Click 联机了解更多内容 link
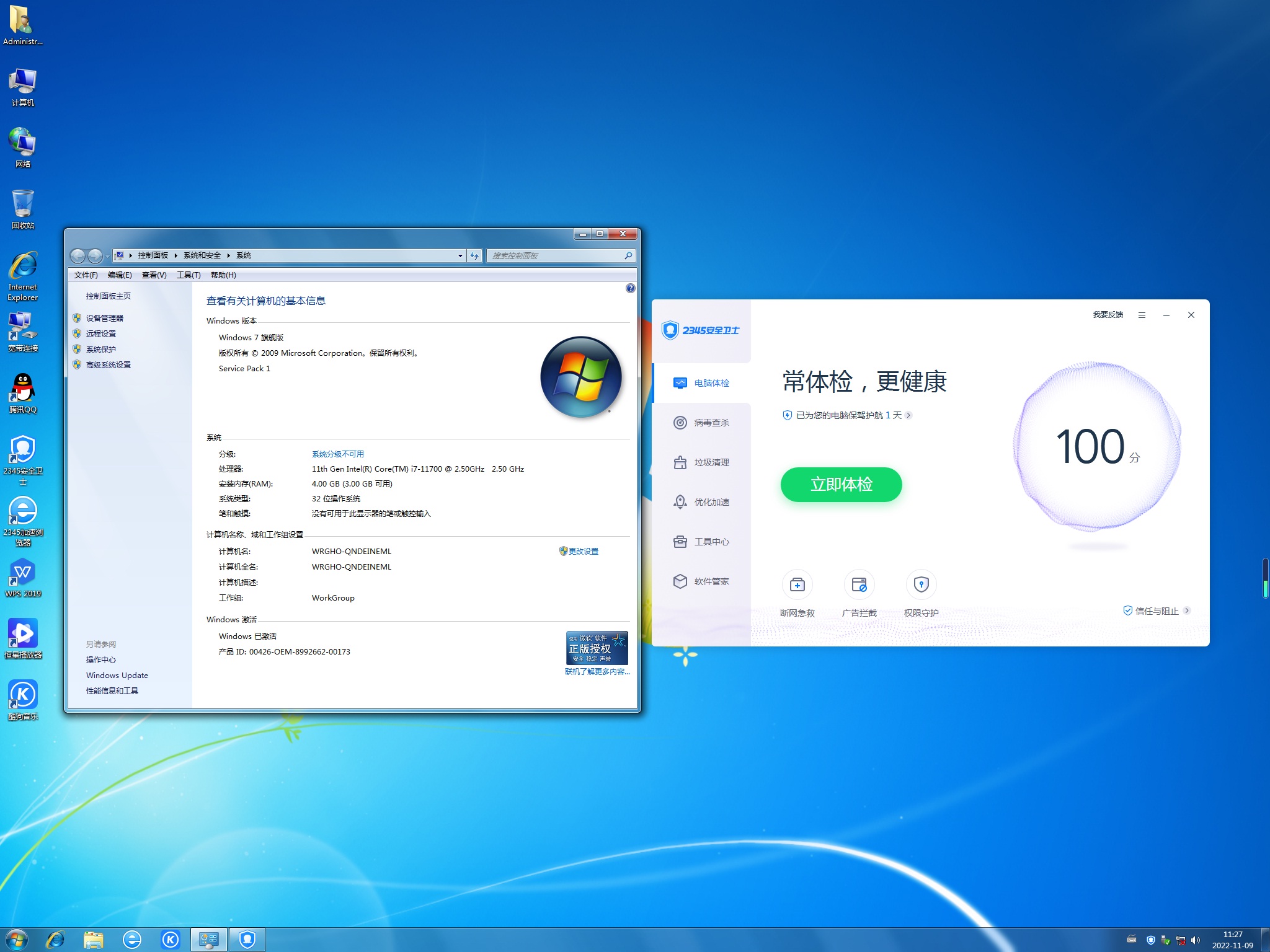 (x=597, y=671)
